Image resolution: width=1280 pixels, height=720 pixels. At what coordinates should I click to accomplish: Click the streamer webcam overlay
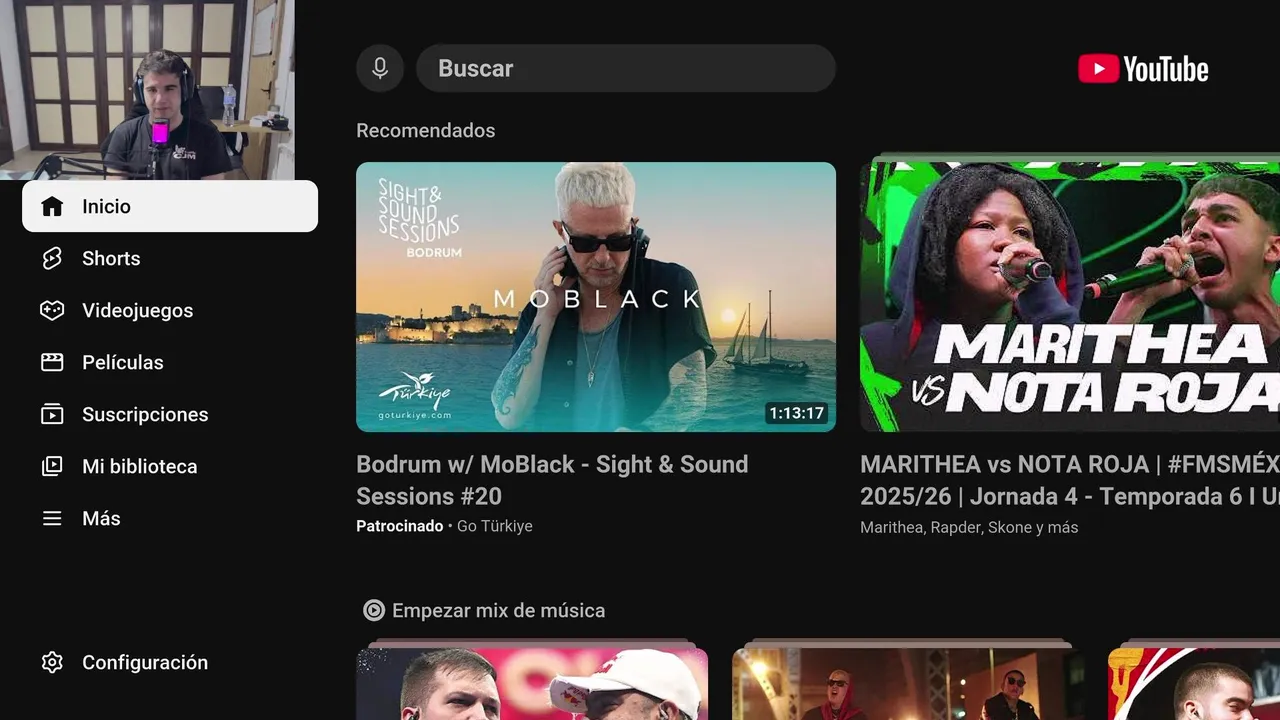click(147, 90)
